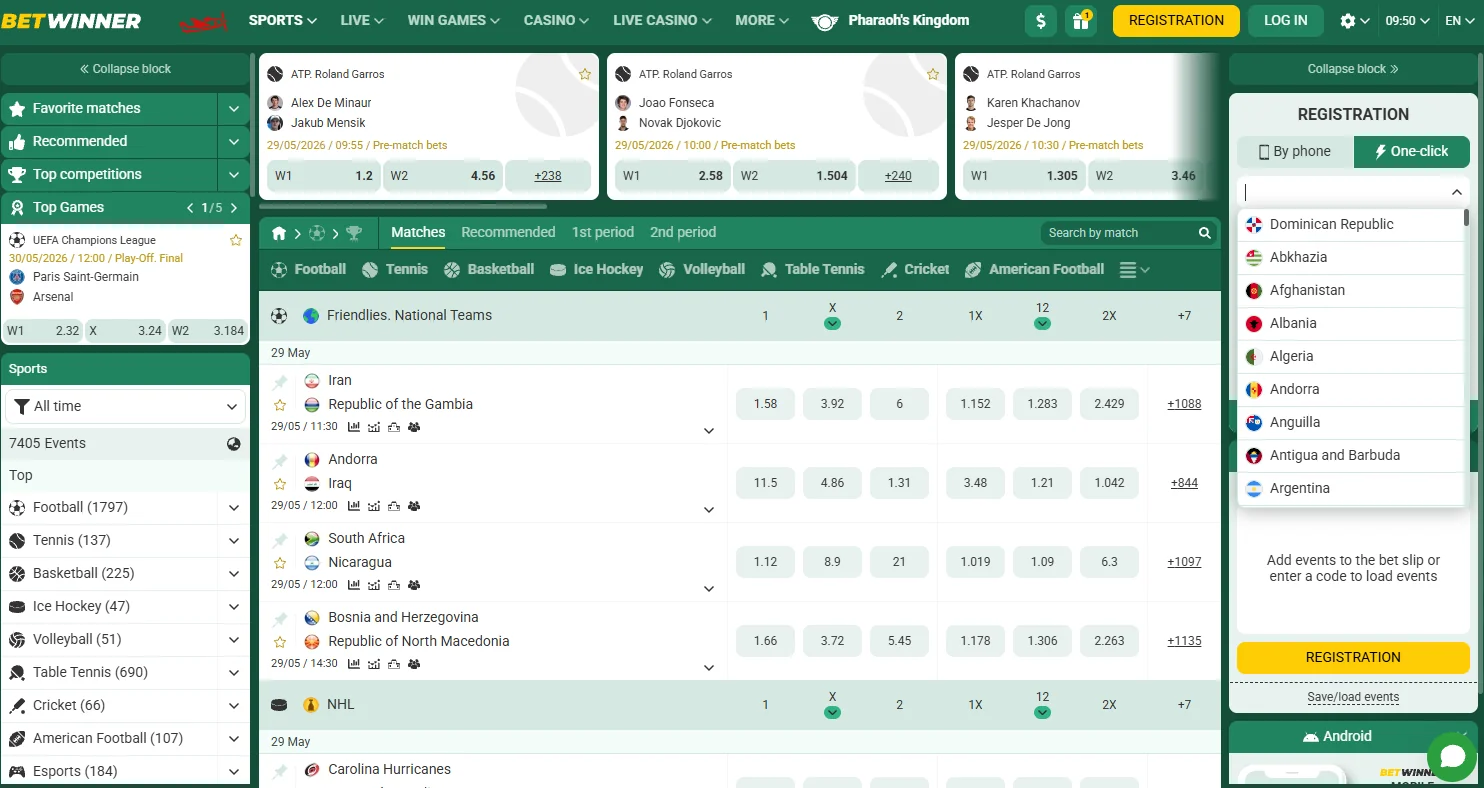Pin the Iran vs Gambia match
Image resolution: width=1484 pixels, height=788 pixels.
click(280, 382)
